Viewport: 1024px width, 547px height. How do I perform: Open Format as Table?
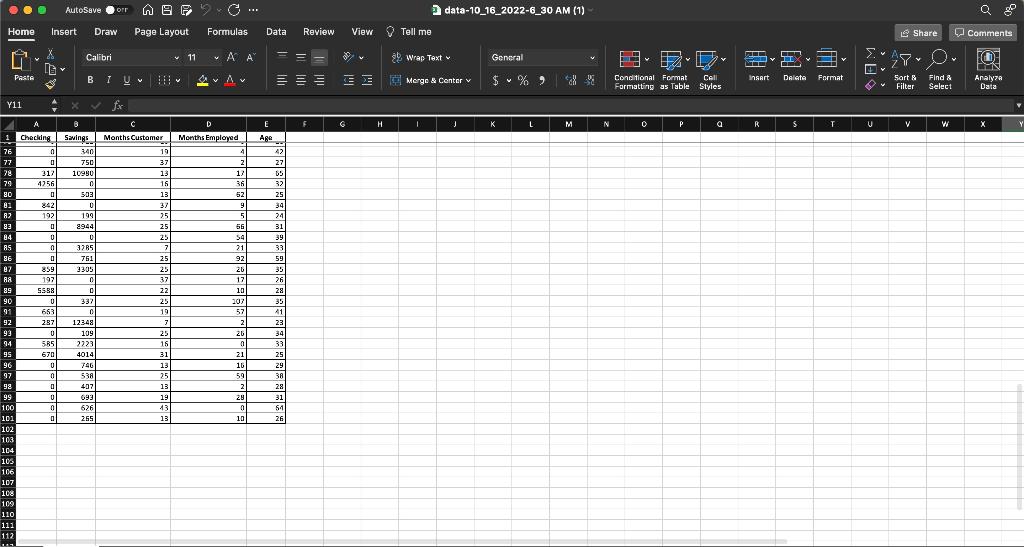[675, 70]
